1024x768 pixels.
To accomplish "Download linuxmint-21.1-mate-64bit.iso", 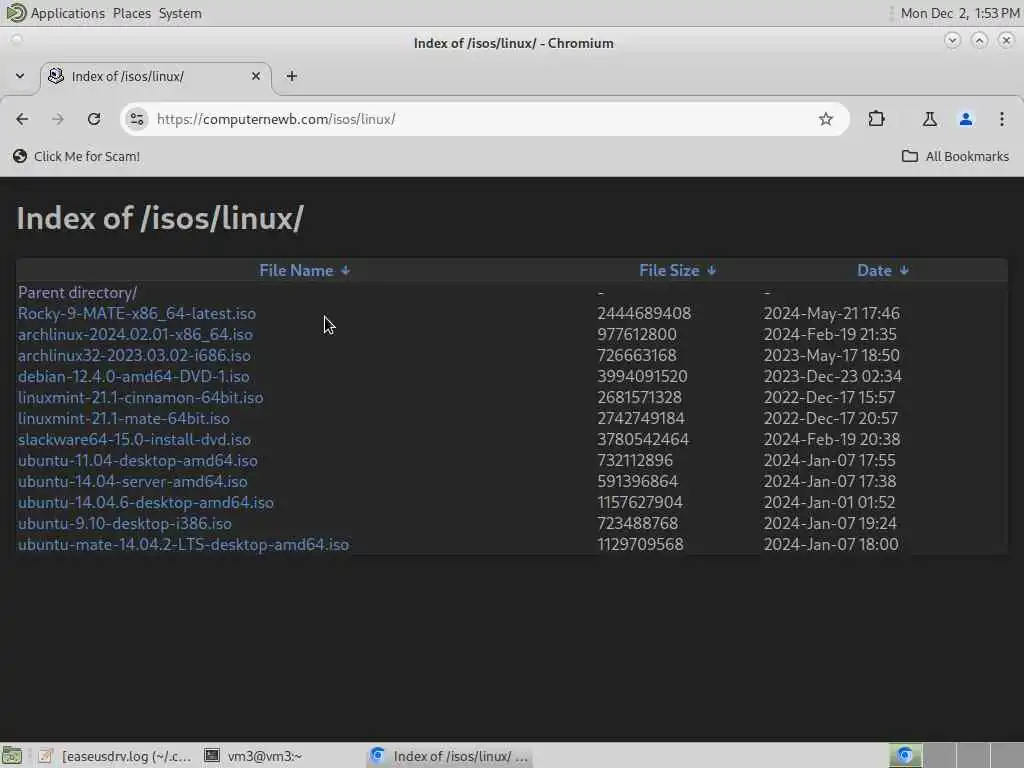I will [123, 418].
